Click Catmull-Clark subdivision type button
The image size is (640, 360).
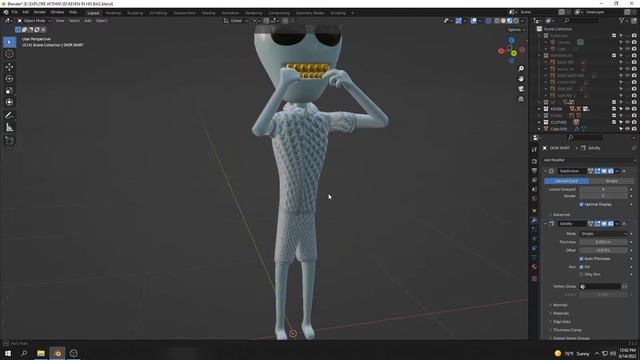pyautogui.click(x=566, y=181)
